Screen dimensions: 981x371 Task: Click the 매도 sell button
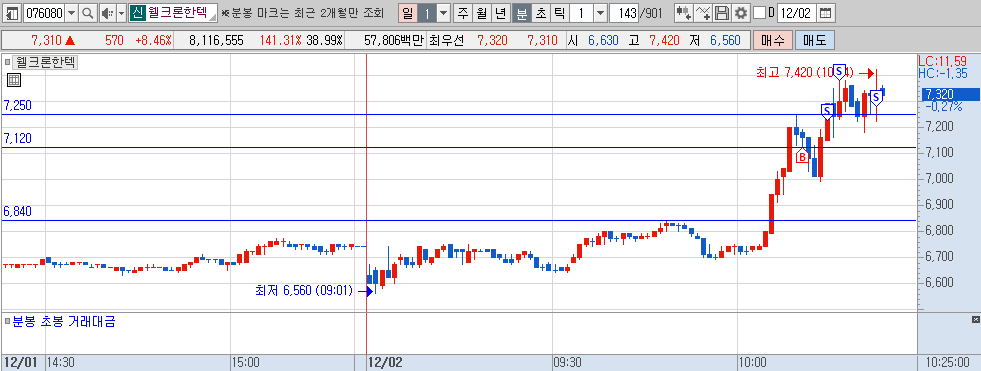815,41
